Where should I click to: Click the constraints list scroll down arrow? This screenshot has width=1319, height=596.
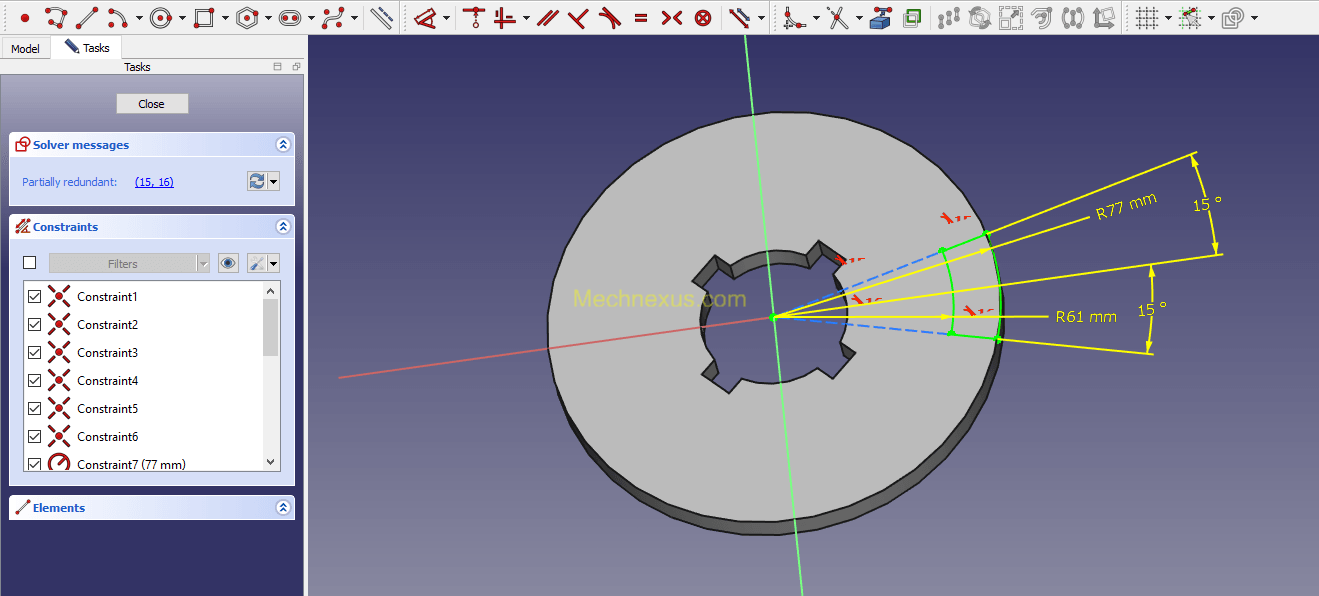(x=270, y=462)
